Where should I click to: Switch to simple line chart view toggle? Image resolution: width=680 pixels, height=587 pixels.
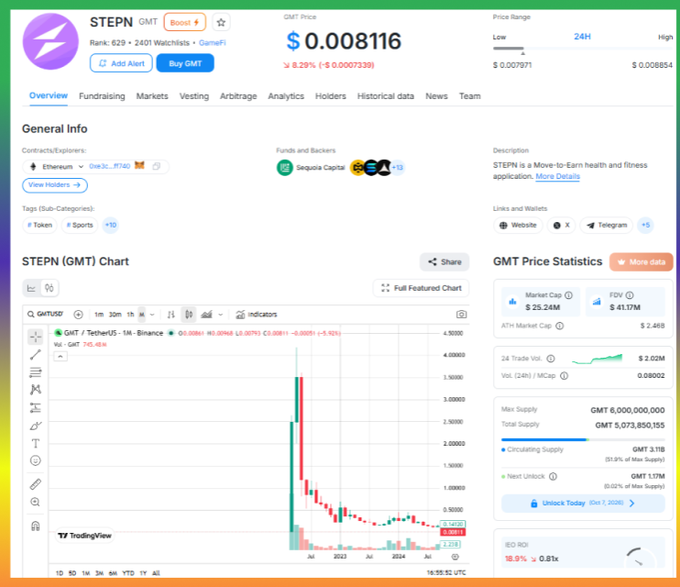(x=31, y=288)
